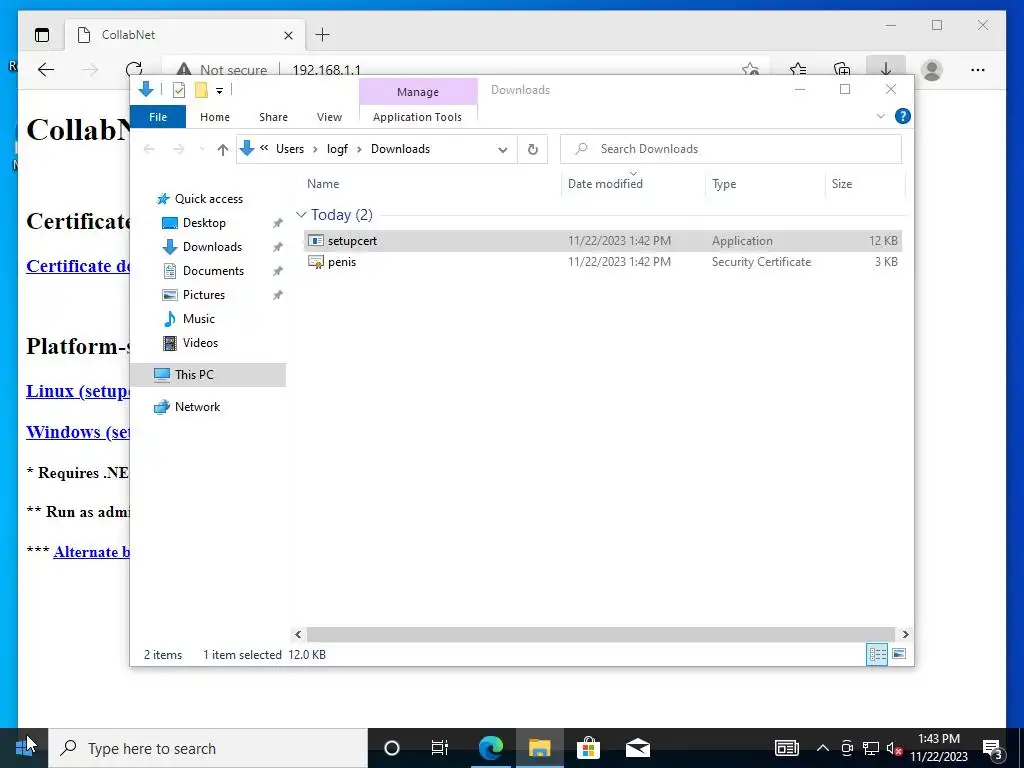Close the CollabNet browser tab

pos(288,35)
